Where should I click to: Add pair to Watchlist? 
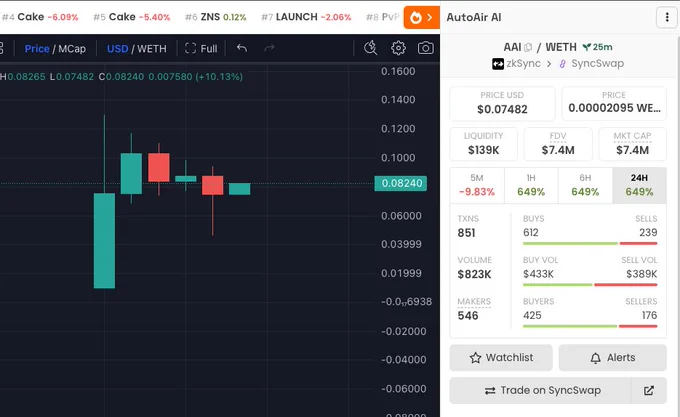[x=501, y=358]
